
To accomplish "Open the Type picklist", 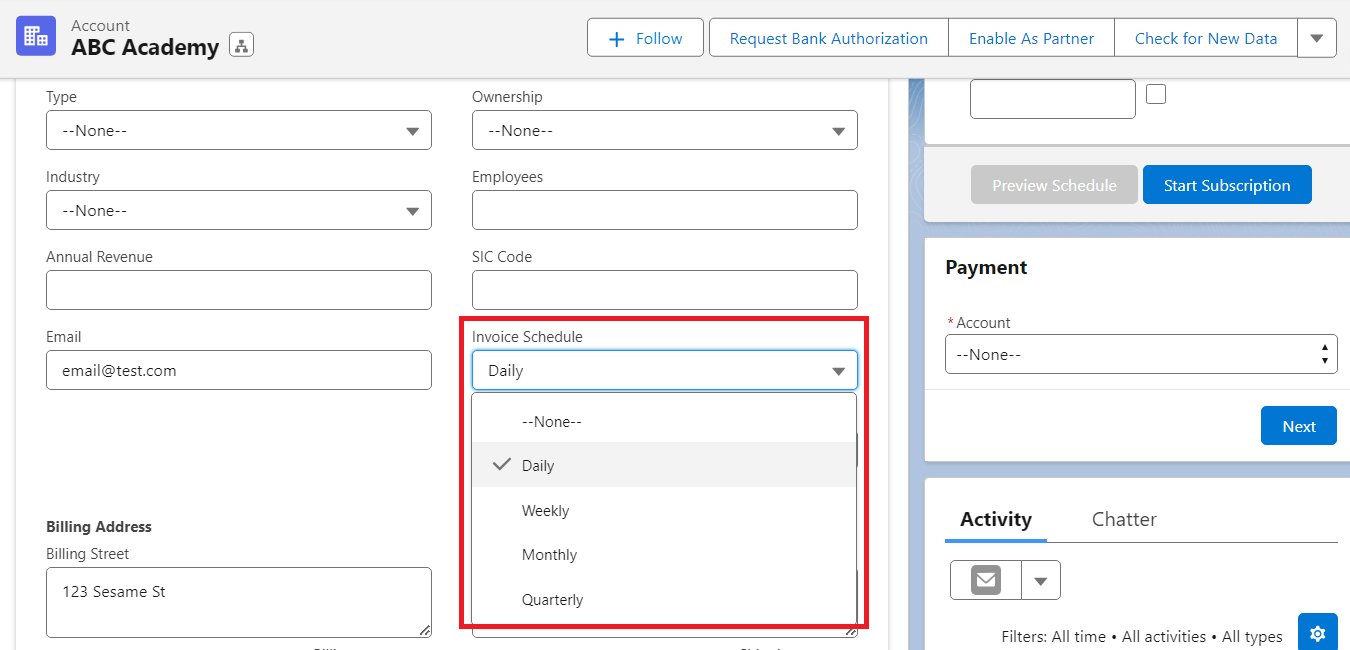I will pyautogui.click(x=238, y=130).
